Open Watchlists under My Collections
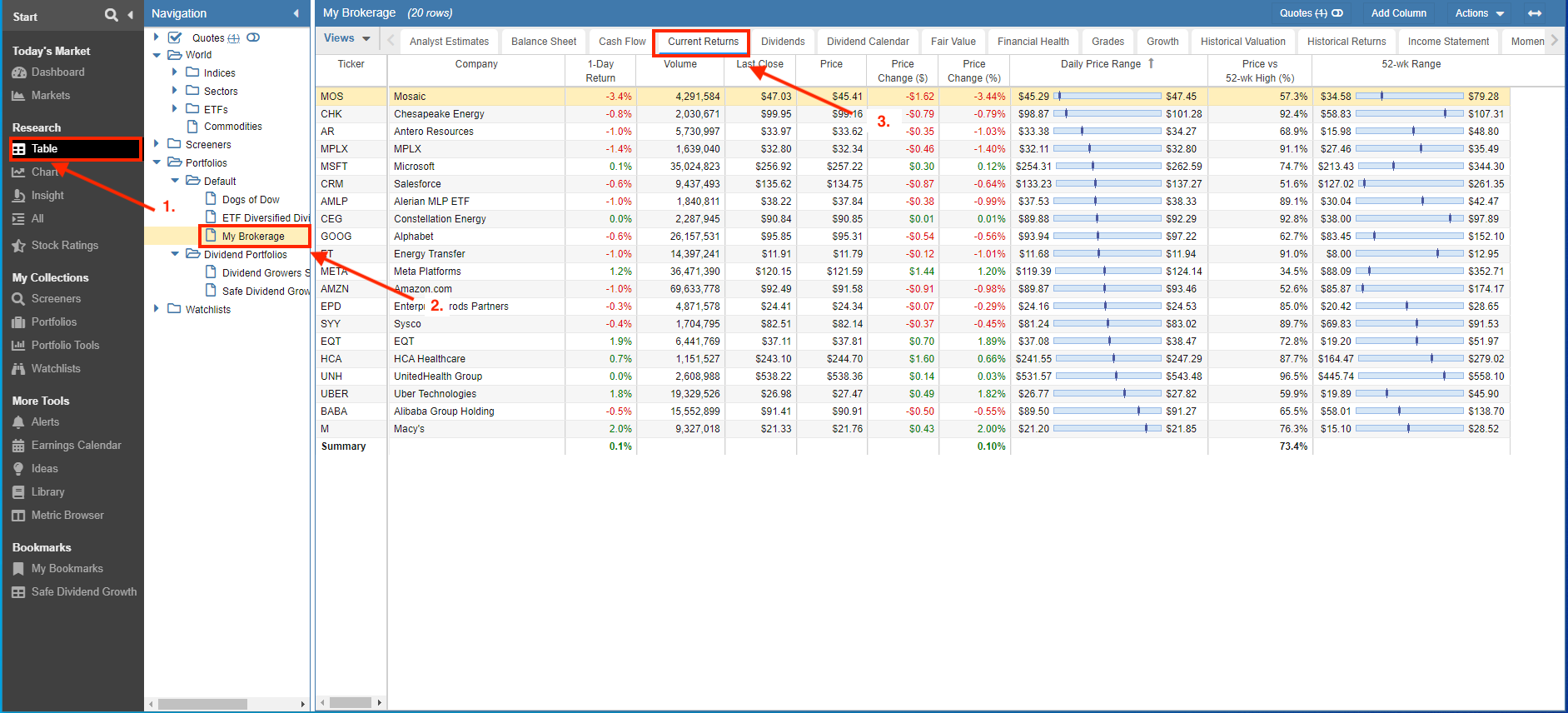This screenshot has height=713, width=1568. (56, 369)
